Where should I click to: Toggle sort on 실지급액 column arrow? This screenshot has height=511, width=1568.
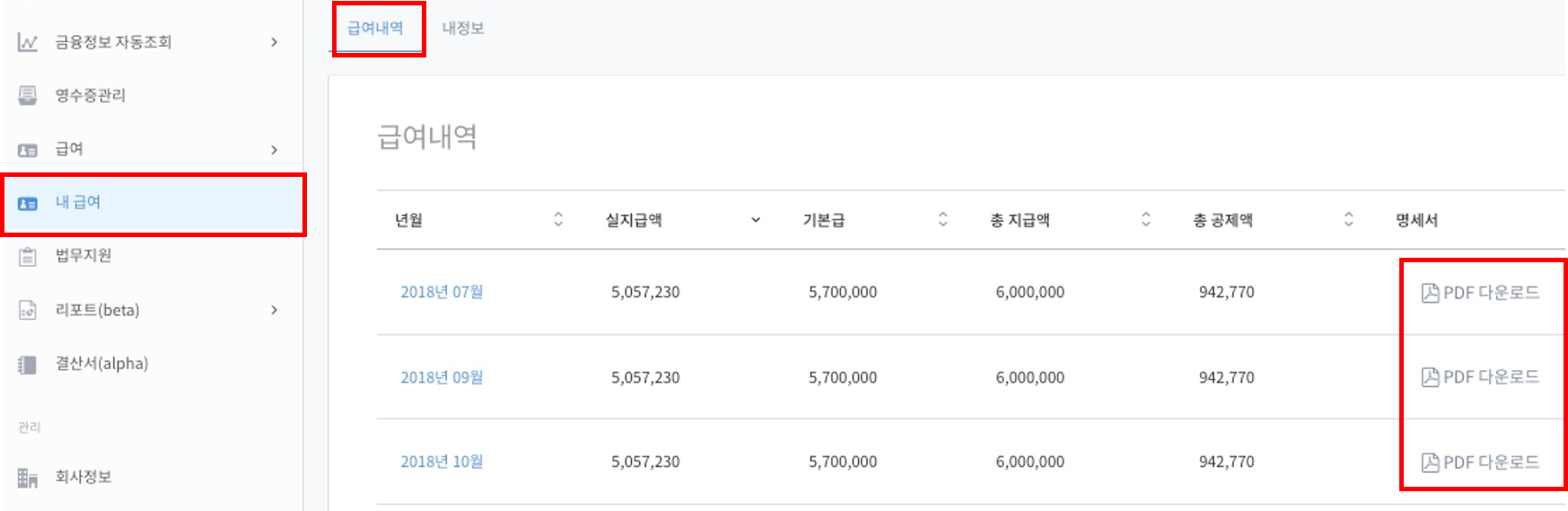click(756, 220)
